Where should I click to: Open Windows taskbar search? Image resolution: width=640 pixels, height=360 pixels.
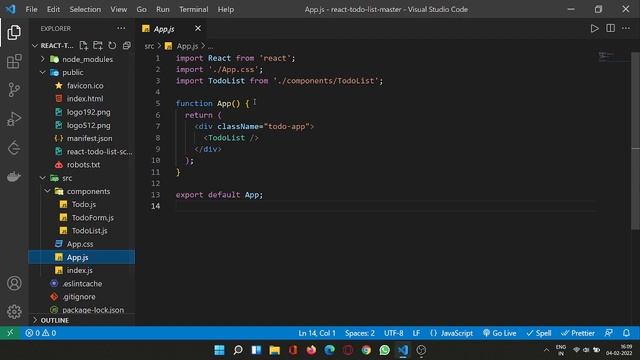click(x=238, y=350)
